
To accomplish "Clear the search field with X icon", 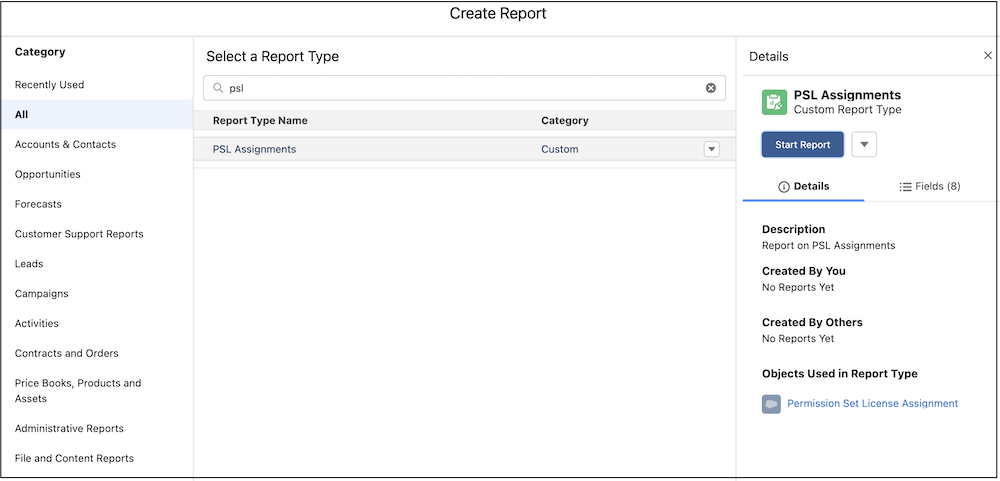I will (x=710, y=88).
